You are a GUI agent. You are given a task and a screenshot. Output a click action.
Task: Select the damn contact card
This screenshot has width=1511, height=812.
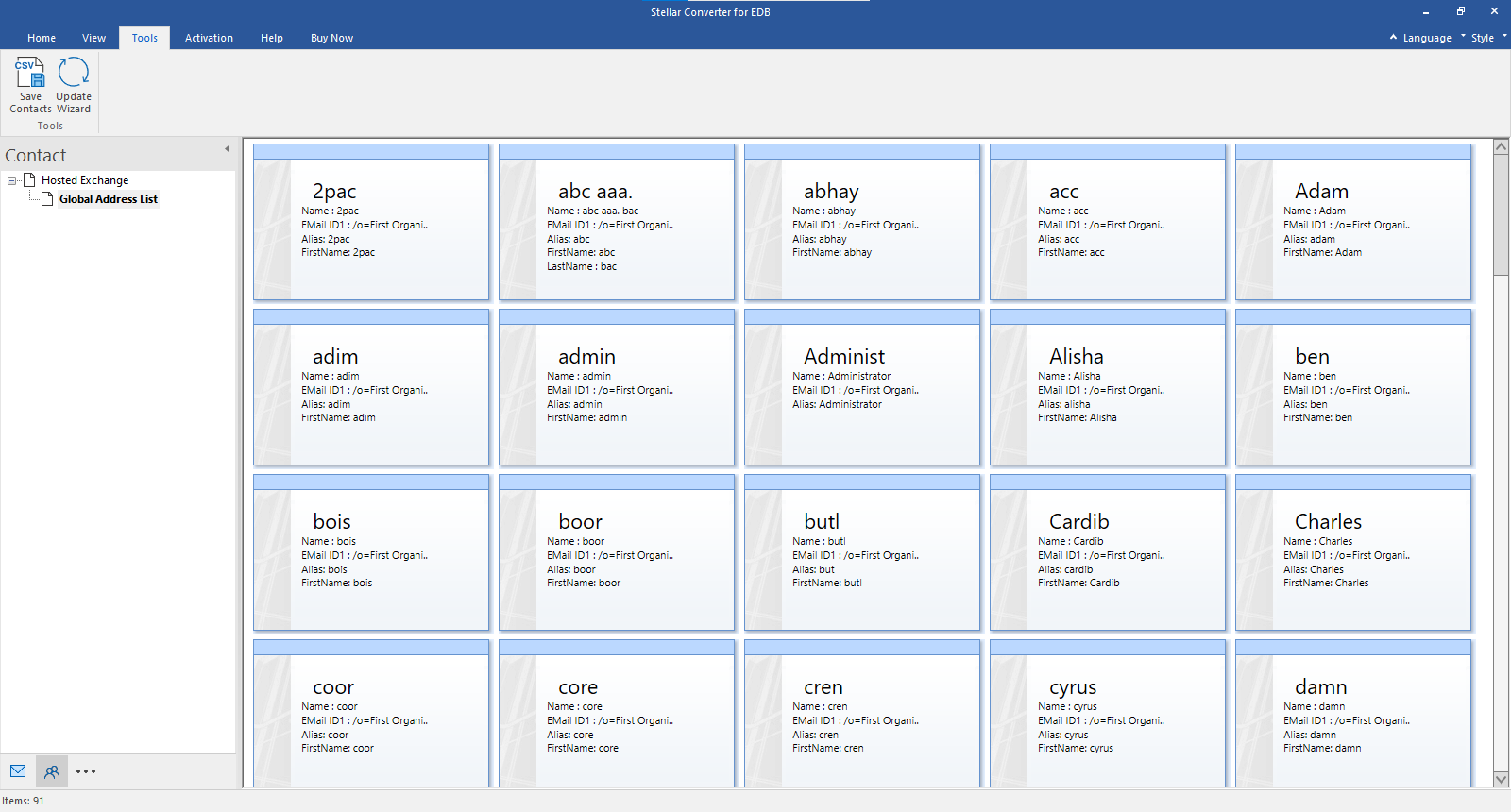pyautogui.click(x=1353, y=714)
